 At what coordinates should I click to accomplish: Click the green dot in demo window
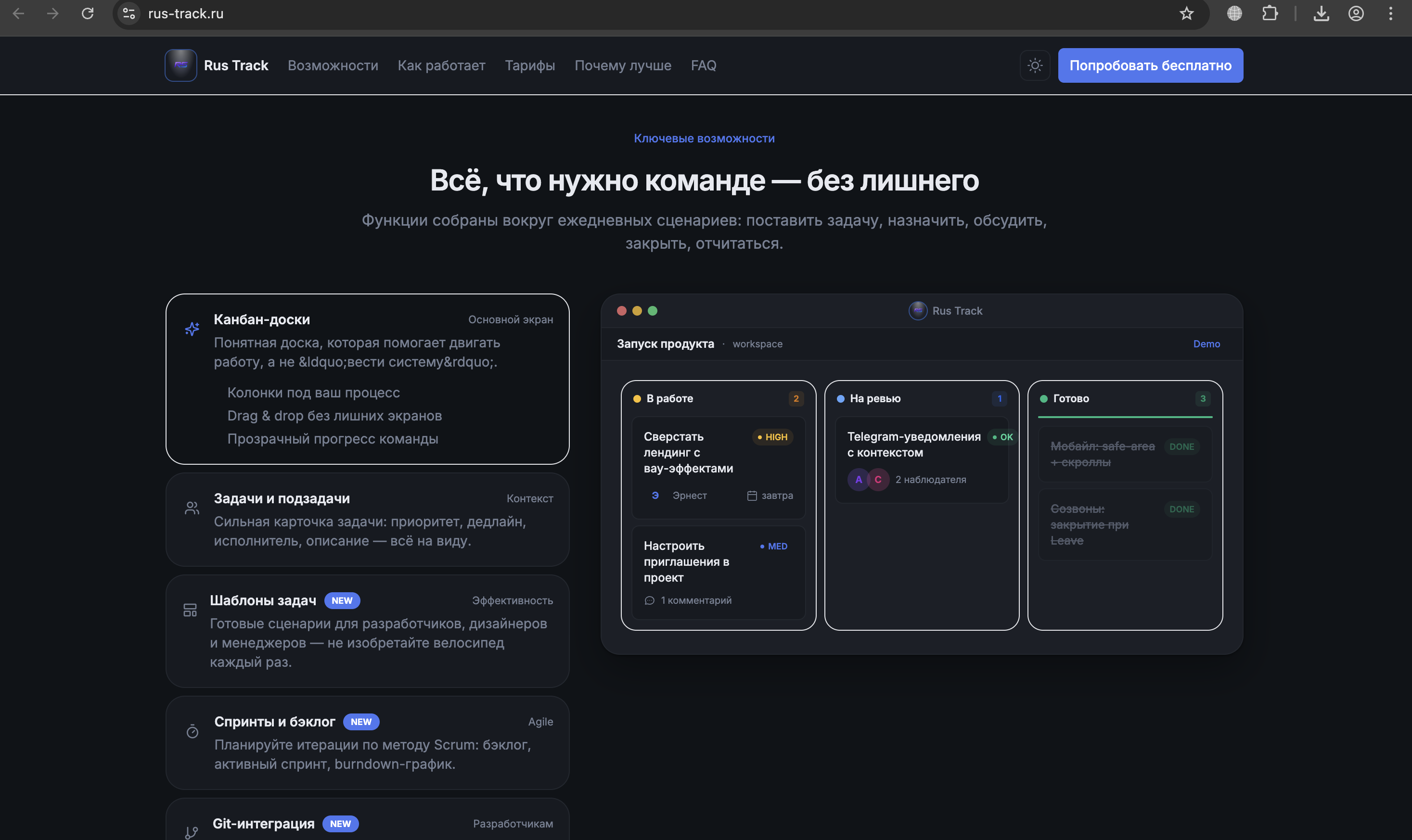(x=652, y=311)
